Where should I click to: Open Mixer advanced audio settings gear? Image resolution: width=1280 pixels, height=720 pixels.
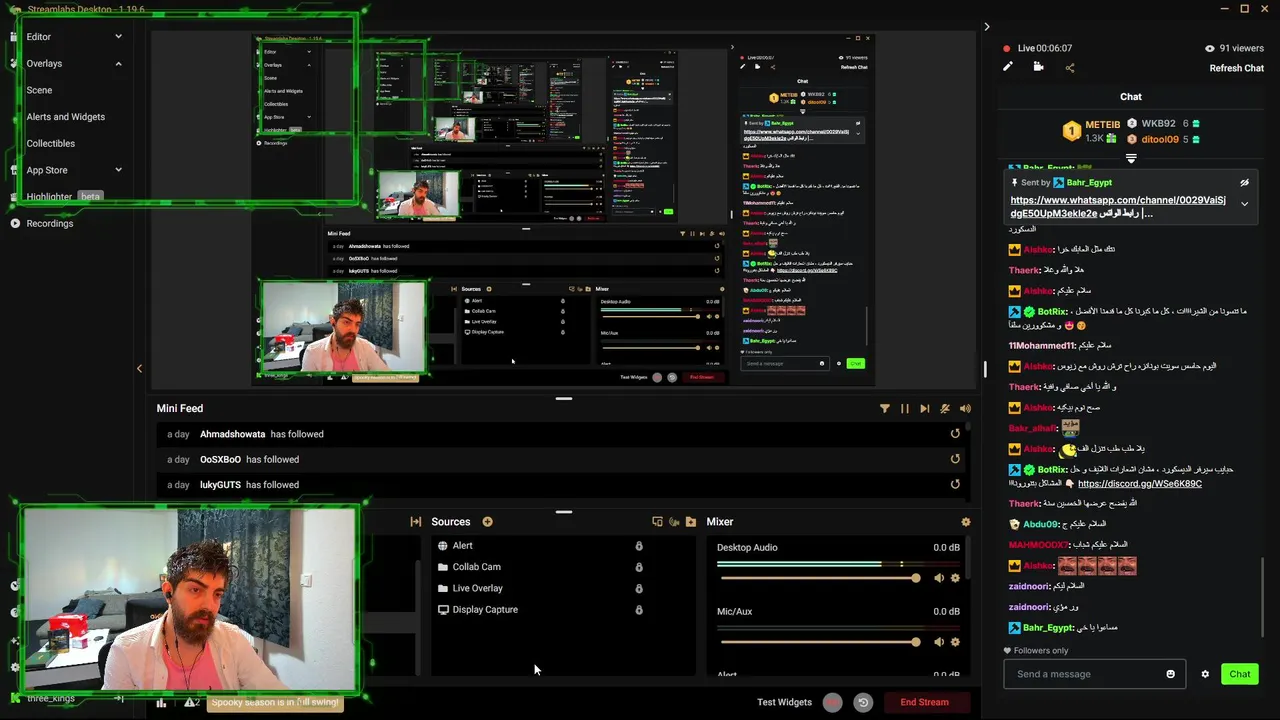tap(965, 522)
